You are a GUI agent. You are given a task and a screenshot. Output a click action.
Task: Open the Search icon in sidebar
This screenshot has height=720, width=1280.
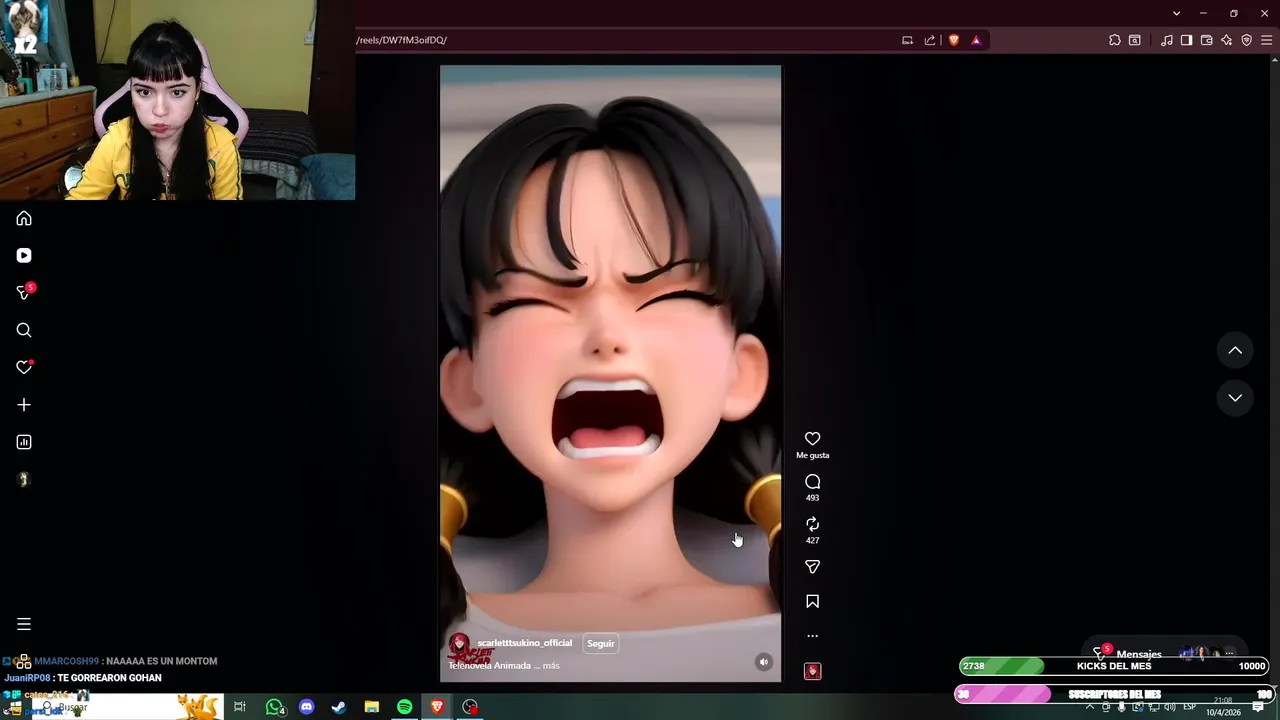pos(24,330)
